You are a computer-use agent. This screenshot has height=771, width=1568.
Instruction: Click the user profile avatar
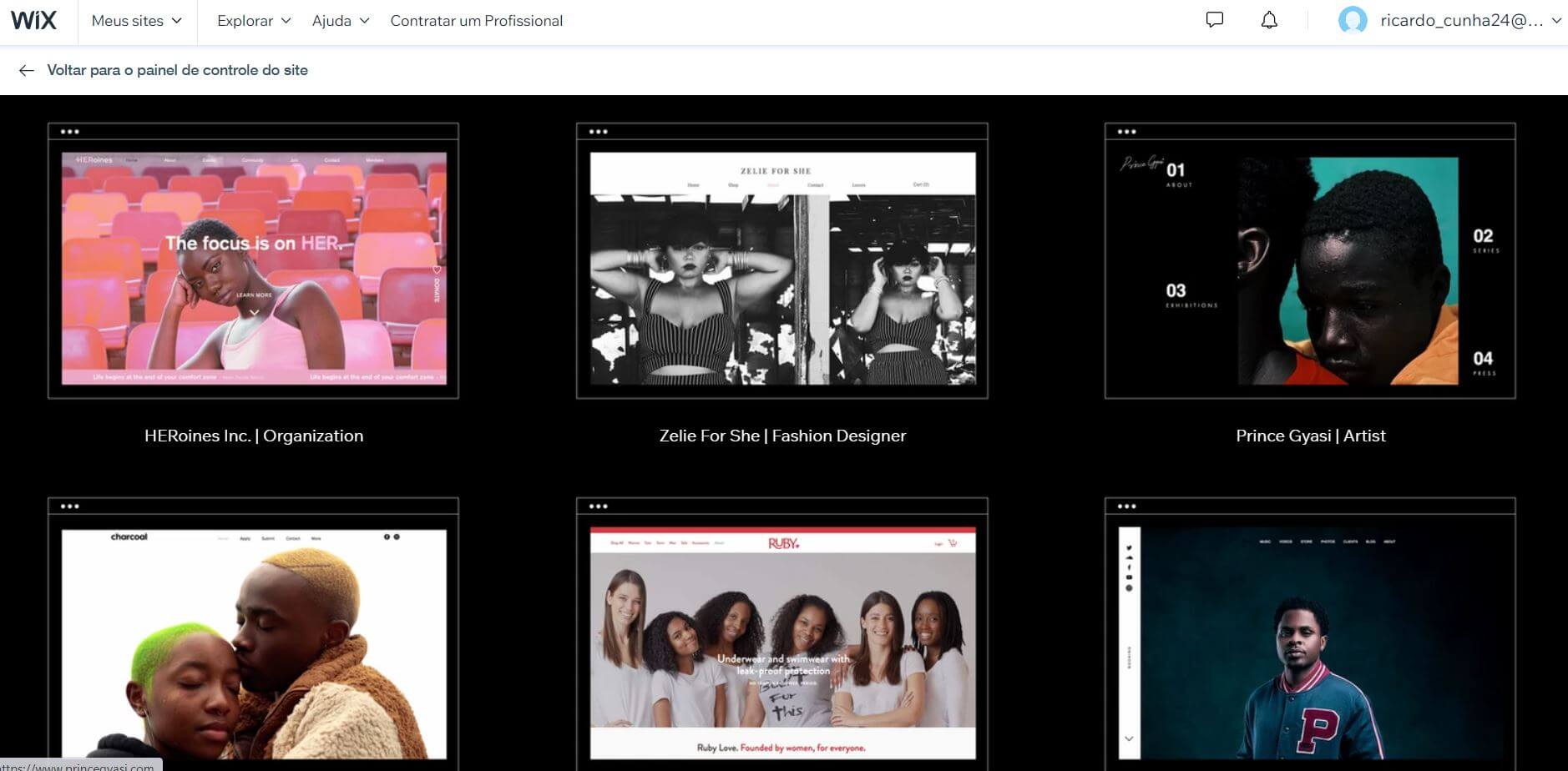[1352, 20]
